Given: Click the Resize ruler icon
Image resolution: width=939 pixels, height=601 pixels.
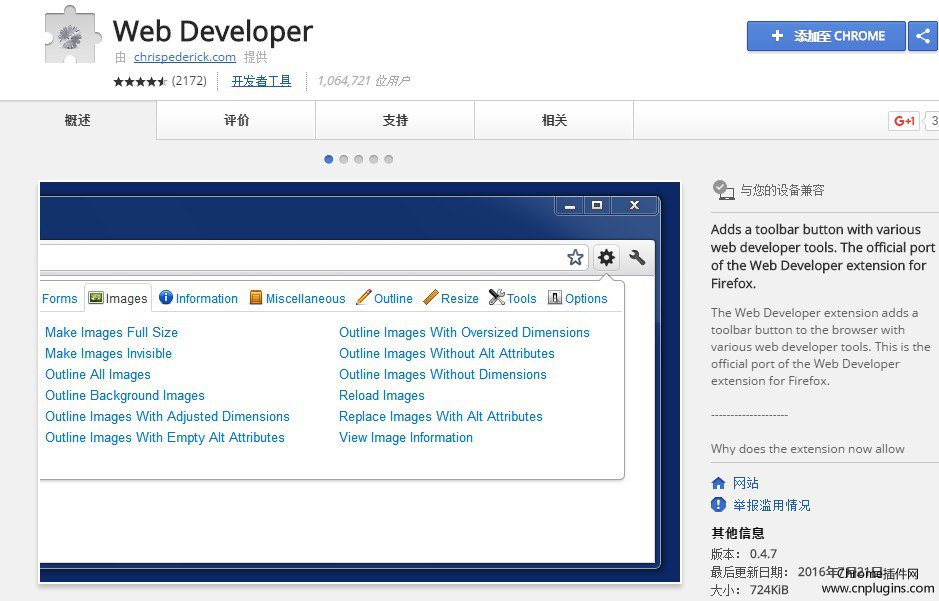Looking at the screenshot, I should (431, 298).
